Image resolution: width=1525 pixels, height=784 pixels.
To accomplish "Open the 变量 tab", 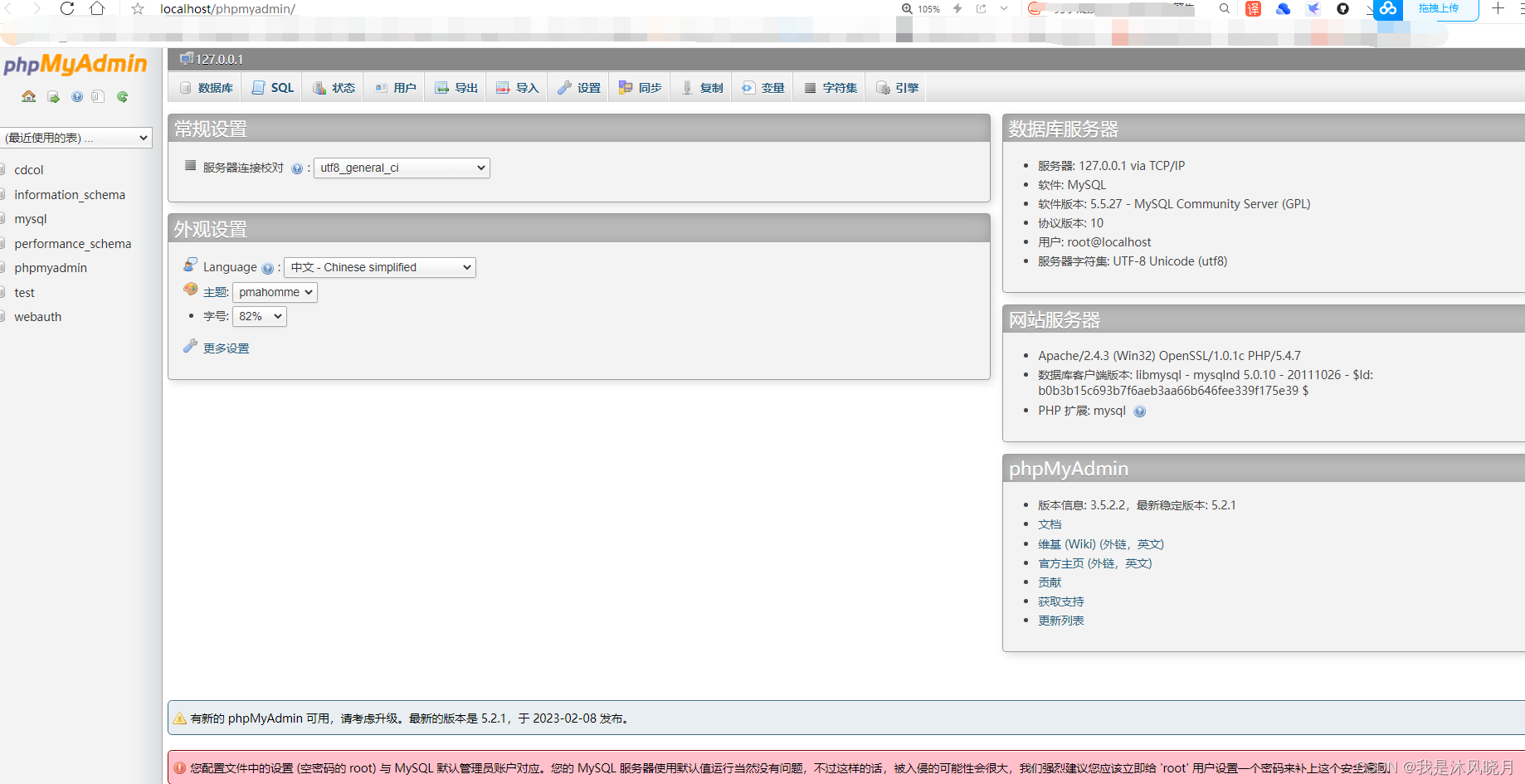I will pyautogui.click(x=763, y=88).
